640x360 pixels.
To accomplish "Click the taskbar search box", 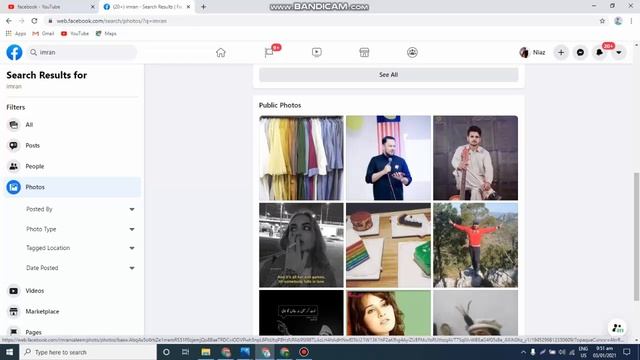I will pyautogui.click(x=88, y=352).
